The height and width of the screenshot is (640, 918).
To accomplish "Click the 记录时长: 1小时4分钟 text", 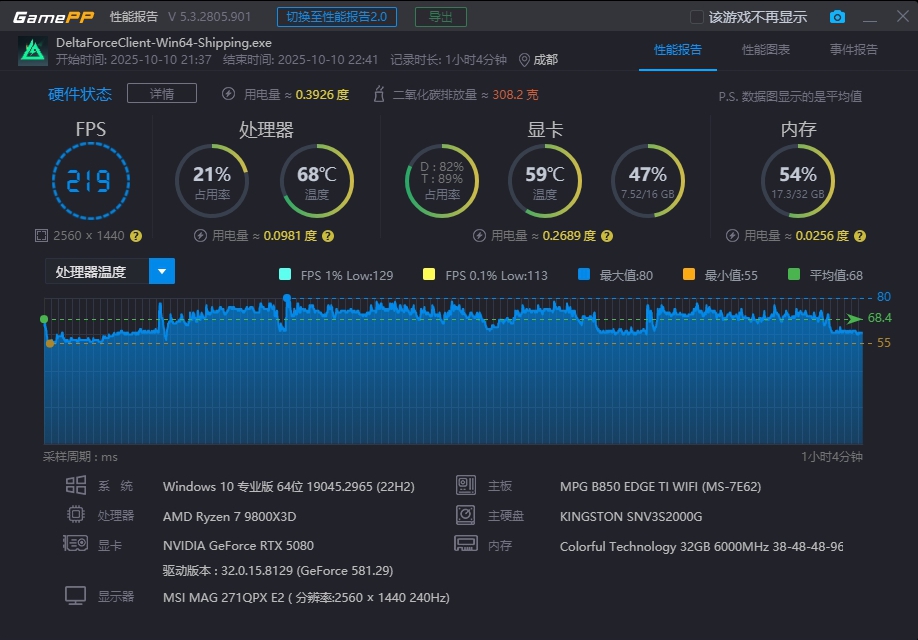I will (x=448, y=60).
